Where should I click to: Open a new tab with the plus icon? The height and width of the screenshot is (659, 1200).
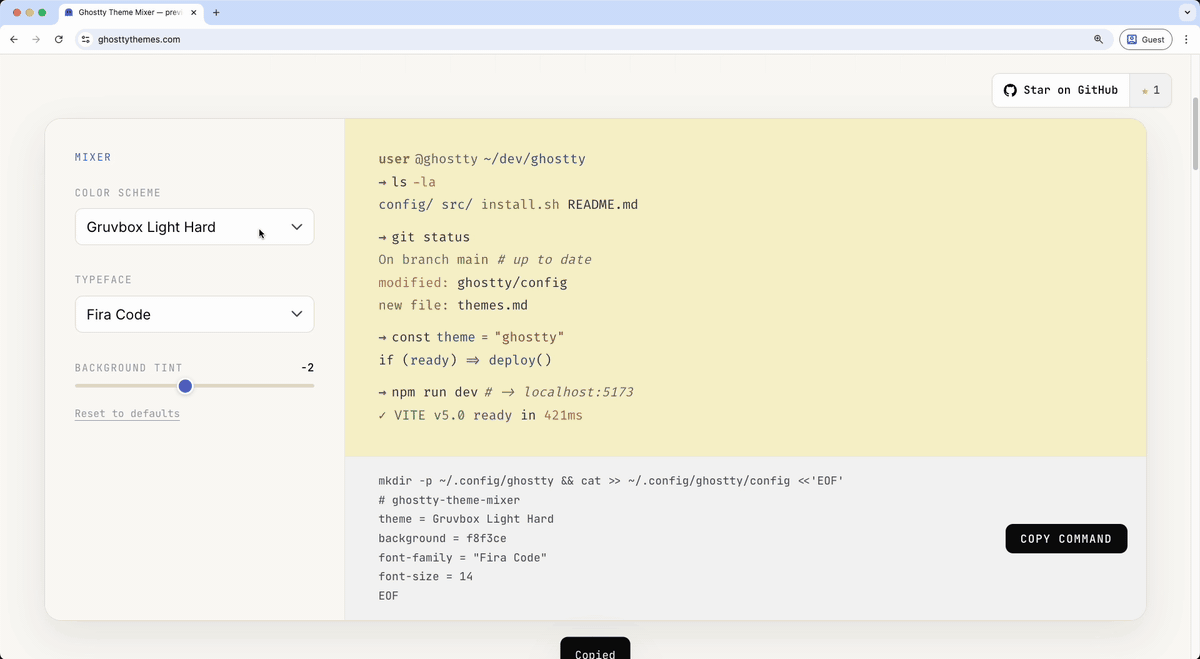tap(216, 12)
